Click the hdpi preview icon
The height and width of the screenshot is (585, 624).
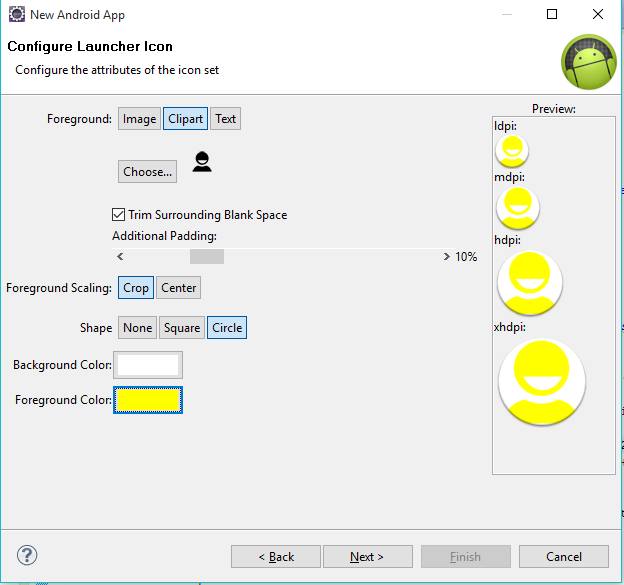[x=530, y=283]
